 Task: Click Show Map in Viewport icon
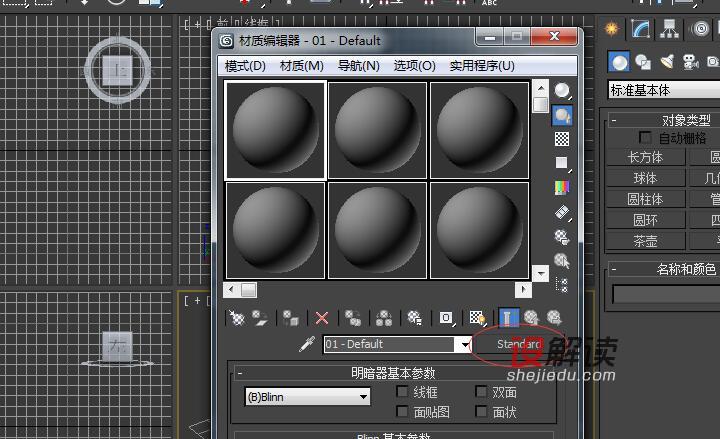477,318
